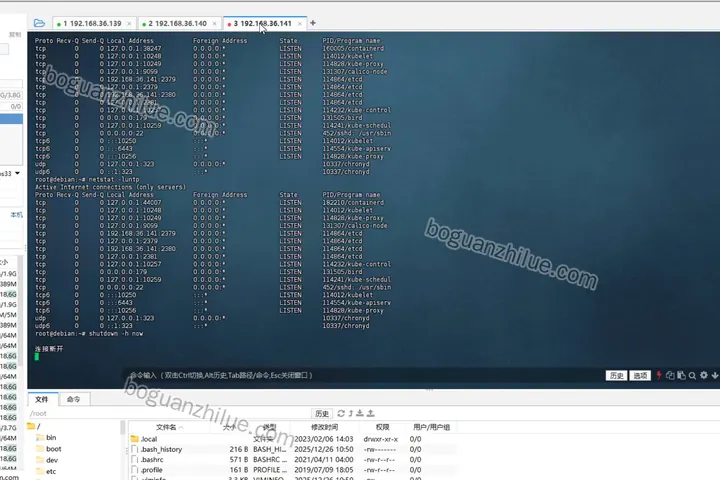This screenshot has width=720, height=480.
Task: Click the /root path field
Action: click(168, 413)
